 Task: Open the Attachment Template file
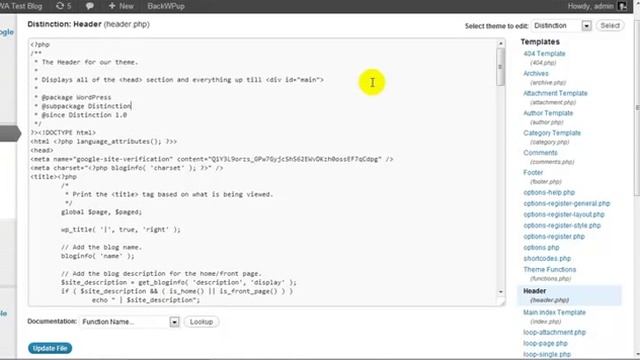(555, 93)
